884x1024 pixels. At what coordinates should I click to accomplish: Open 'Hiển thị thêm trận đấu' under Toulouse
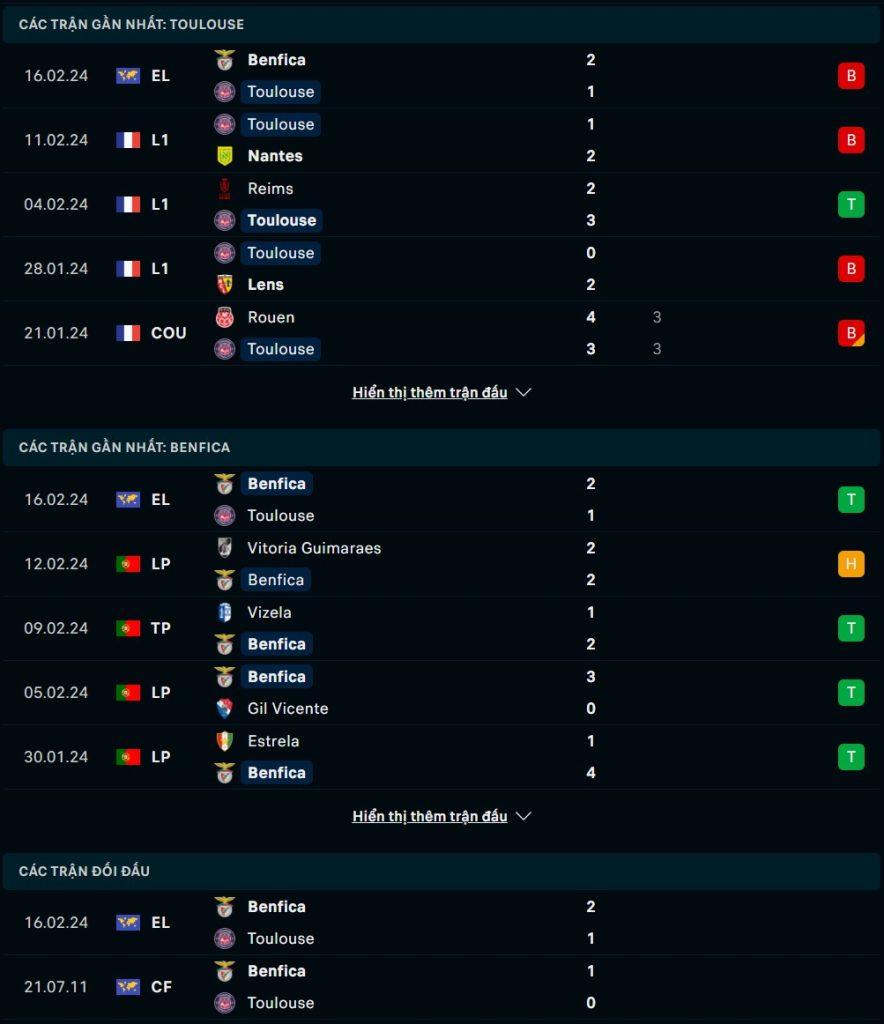(430, 392)
